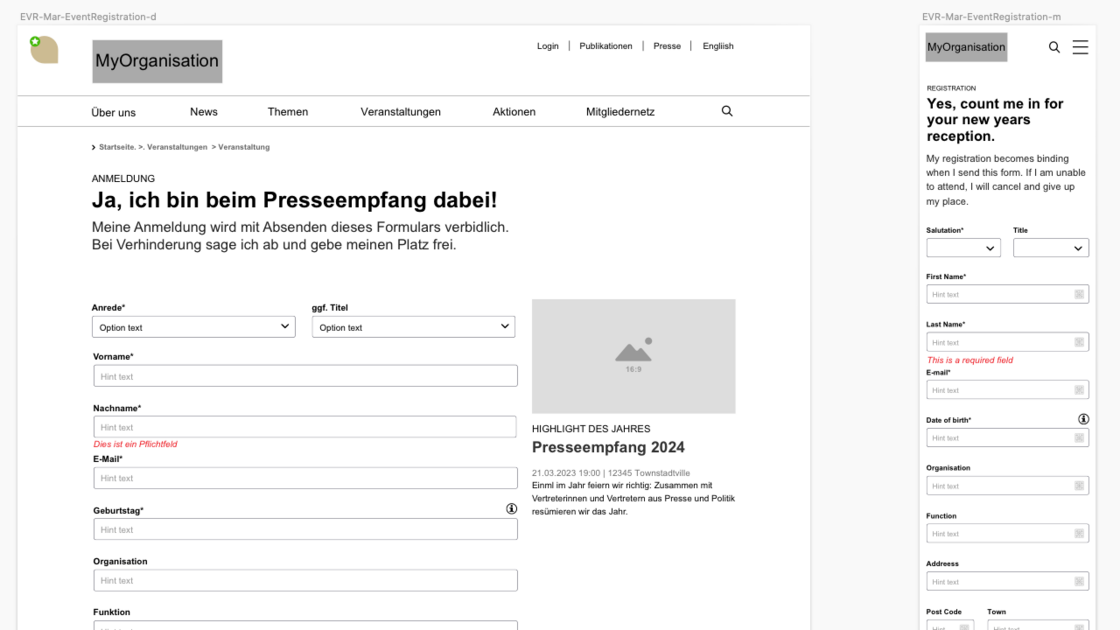Focus the mobile Last Name field
Viewport: 1120px width, 630px height.
1007,342
